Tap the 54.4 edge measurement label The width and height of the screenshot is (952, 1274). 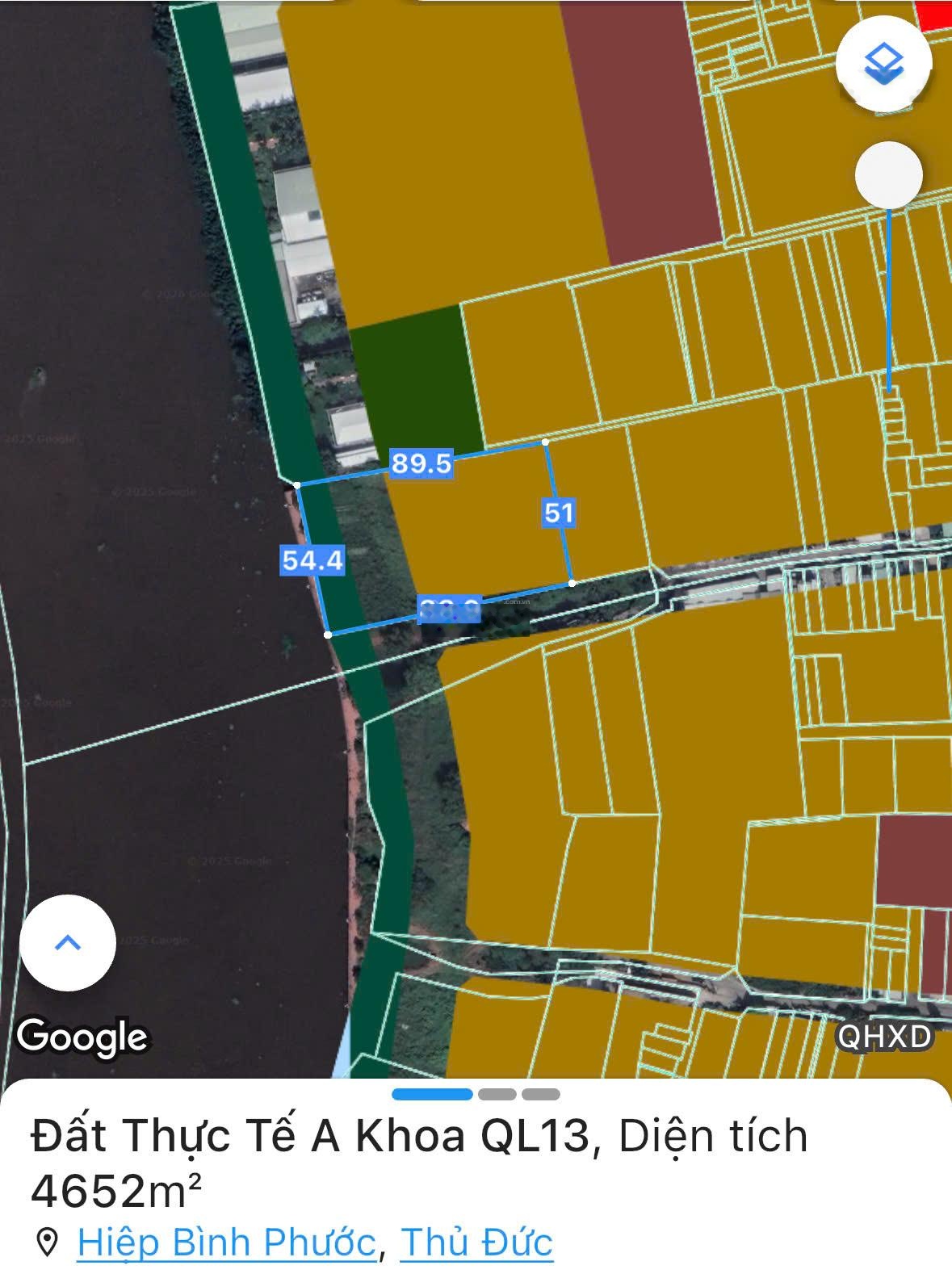point(312,559)
